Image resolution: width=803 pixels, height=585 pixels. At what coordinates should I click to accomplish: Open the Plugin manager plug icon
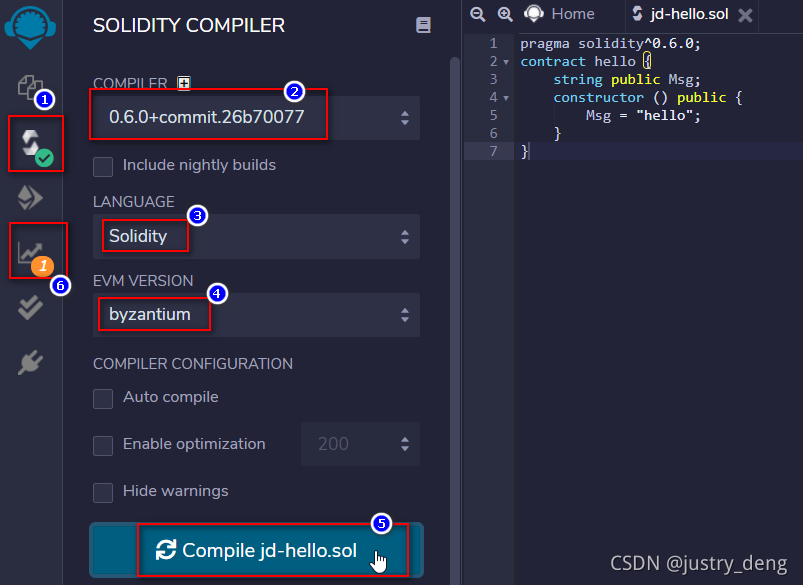tap(30, 363)
